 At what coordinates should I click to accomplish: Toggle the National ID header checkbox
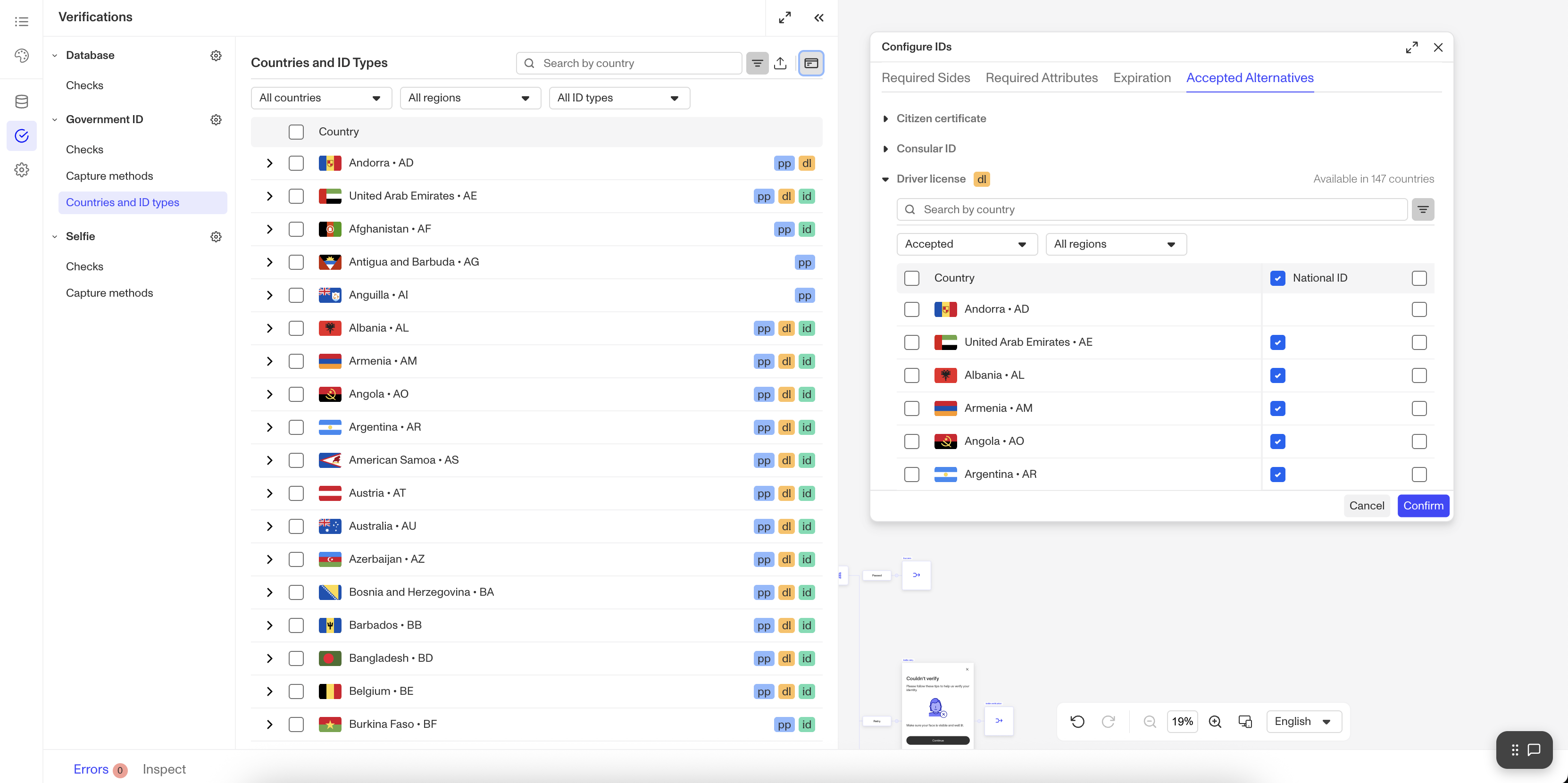(x=1277, y=278)
